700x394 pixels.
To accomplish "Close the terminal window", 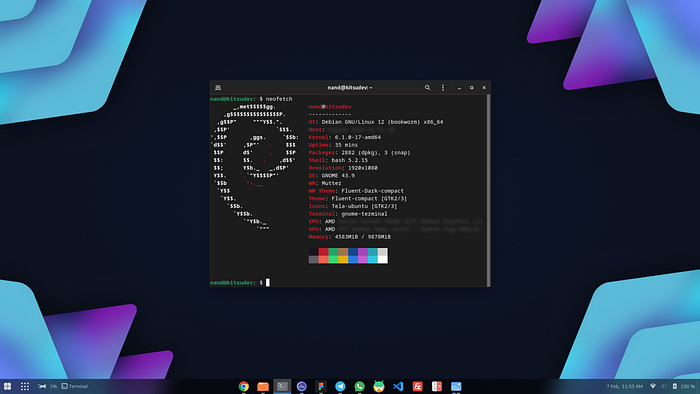I will (x=484, y=88).
